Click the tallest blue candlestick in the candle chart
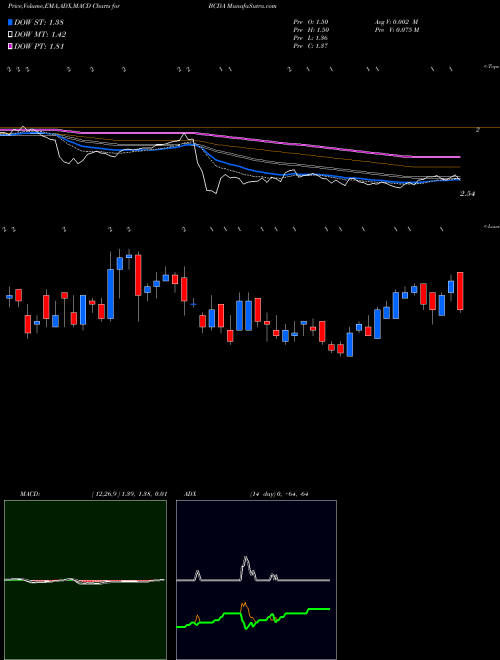This screenshot has width=500, height=660. click(111, 294)
